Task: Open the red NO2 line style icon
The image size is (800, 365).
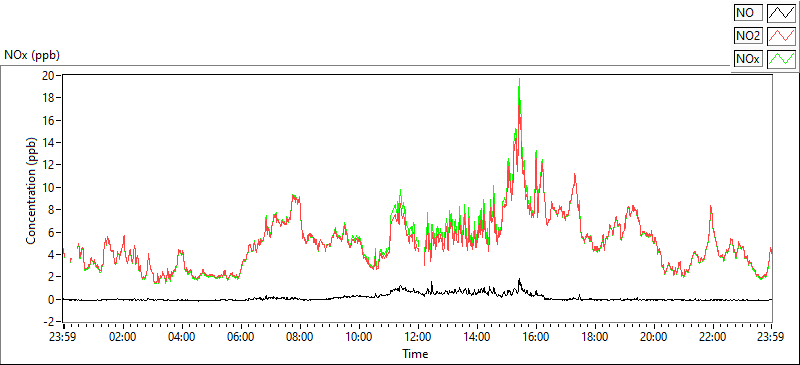Action: (x=782, y=36)
